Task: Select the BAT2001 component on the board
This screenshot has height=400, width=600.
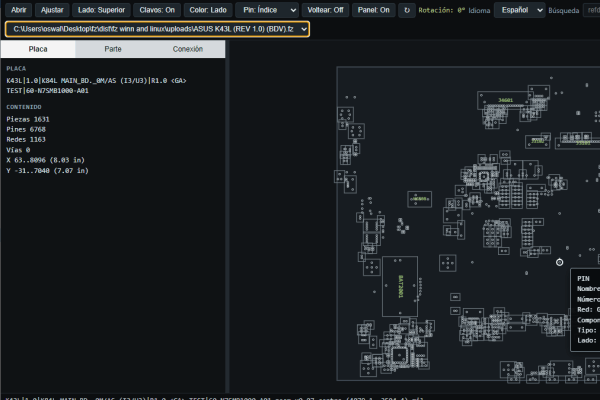Action: [400, 286]
